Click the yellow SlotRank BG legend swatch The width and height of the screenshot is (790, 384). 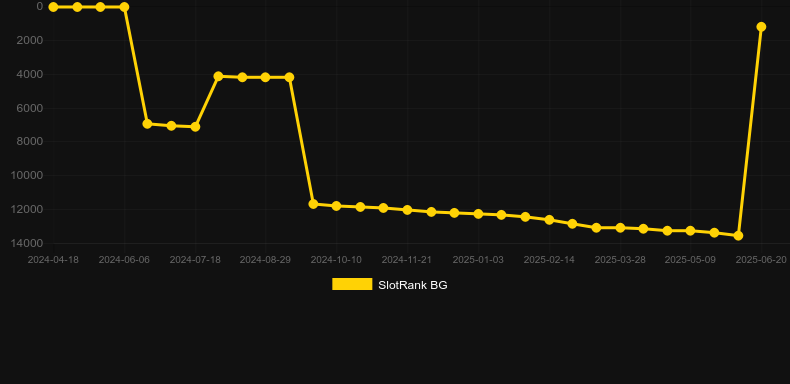click(352, 284)
